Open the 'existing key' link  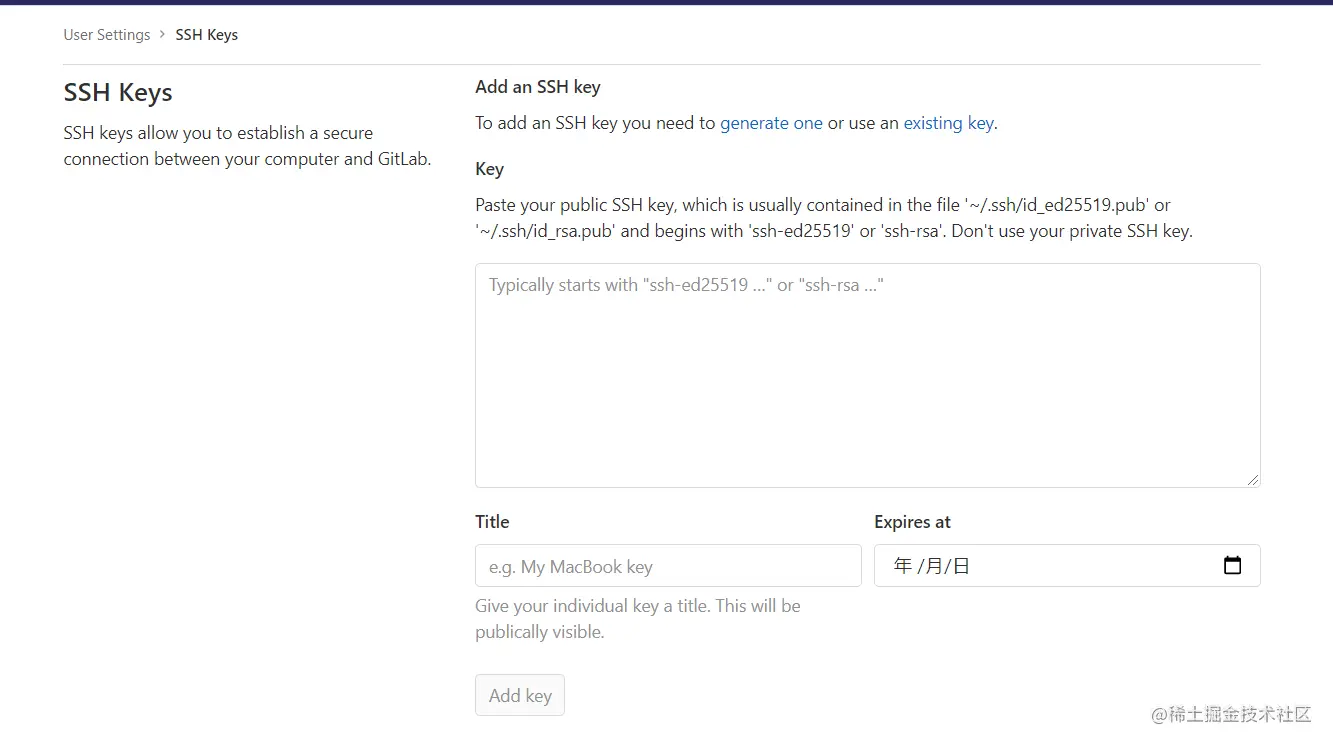pos(948,123)
